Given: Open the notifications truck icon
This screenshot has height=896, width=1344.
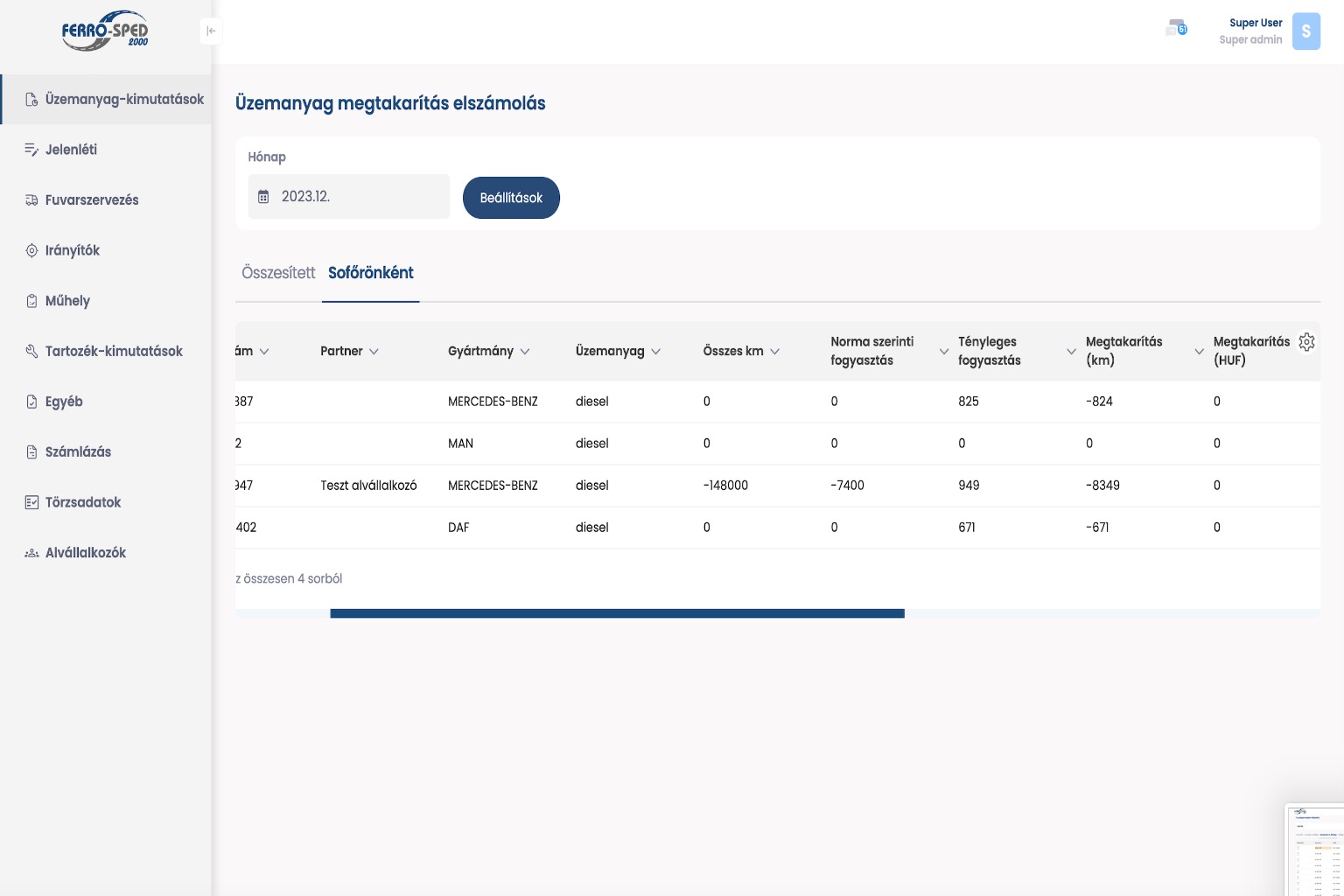Looking at the screenshot, I should click(1176, 29).
